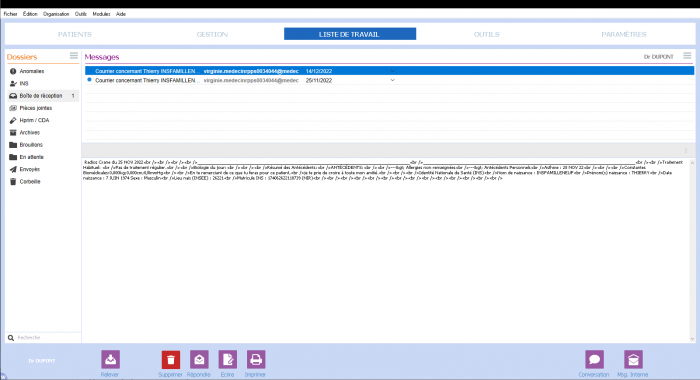
Task: Reply using the Répondre envelope icon
Action: pos(199,359)
